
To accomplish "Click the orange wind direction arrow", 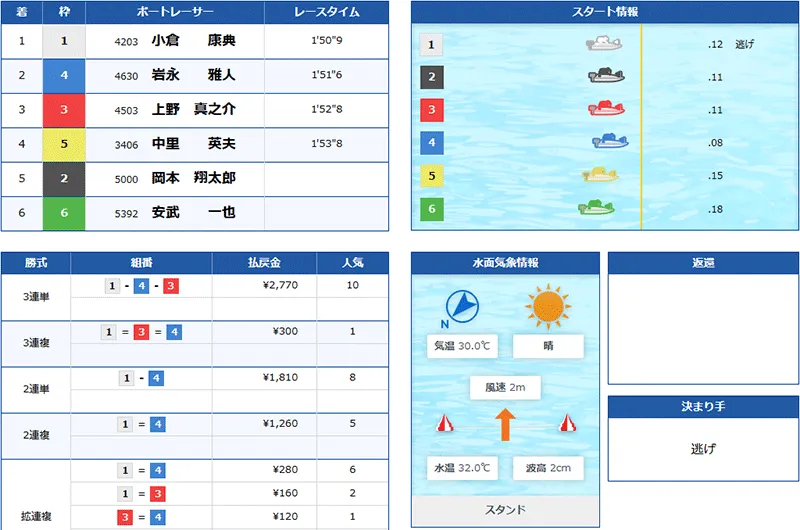I will pyautogui.click(x=505, y=424).
